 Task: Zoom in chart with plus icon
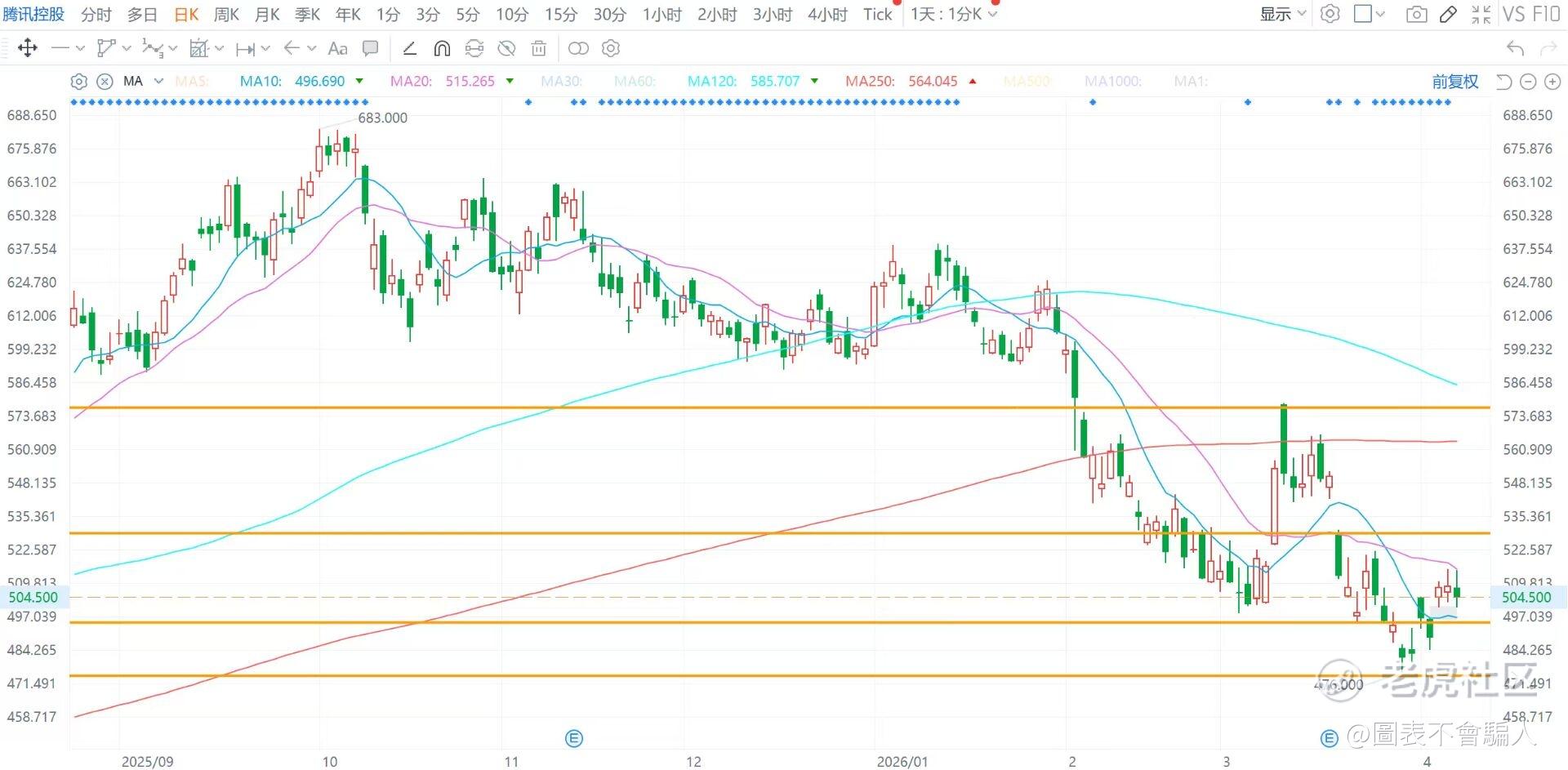pyautogui.click(x=1552, y=82)
